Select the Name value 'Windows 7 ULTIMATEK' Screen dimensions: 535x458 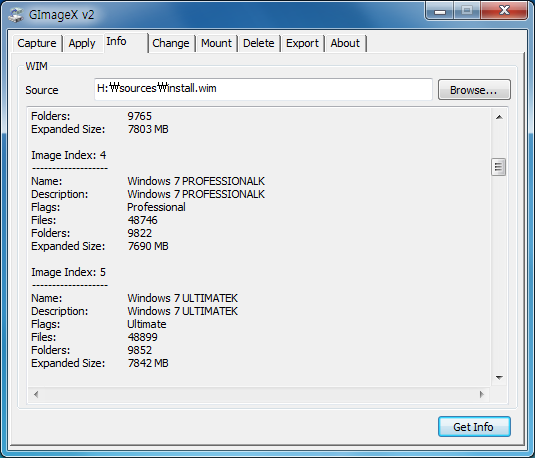(x=183, y=298)
